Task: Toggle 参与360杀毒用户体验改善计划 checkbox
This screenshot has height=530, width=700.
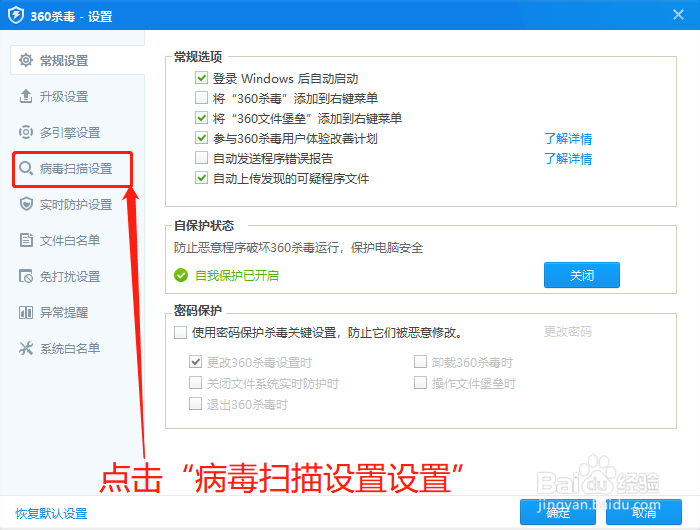Action: pos(201,138)
